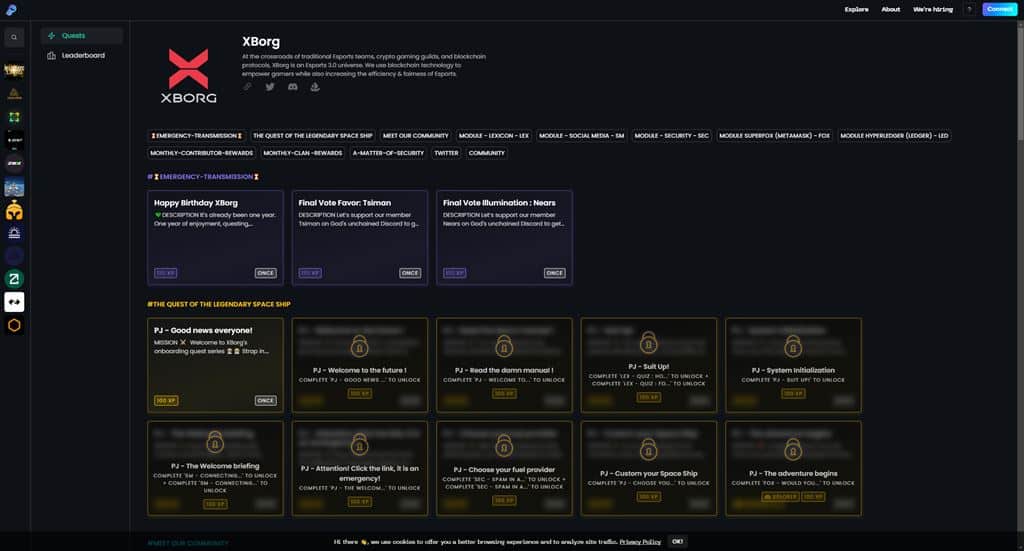This screenshot has width=1024, height=551.
Task: Open the OpenSea boat icon link
Action: [315, 87]
